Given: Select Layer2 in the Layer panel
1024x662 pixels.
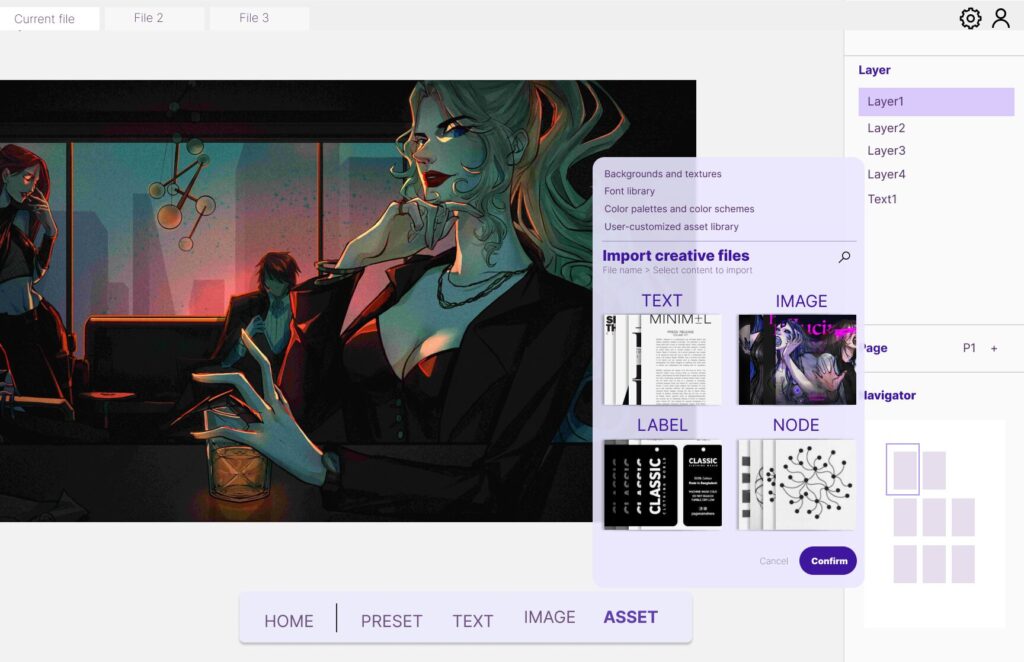Looking at the screenshot, I should (x=886, y=128).
